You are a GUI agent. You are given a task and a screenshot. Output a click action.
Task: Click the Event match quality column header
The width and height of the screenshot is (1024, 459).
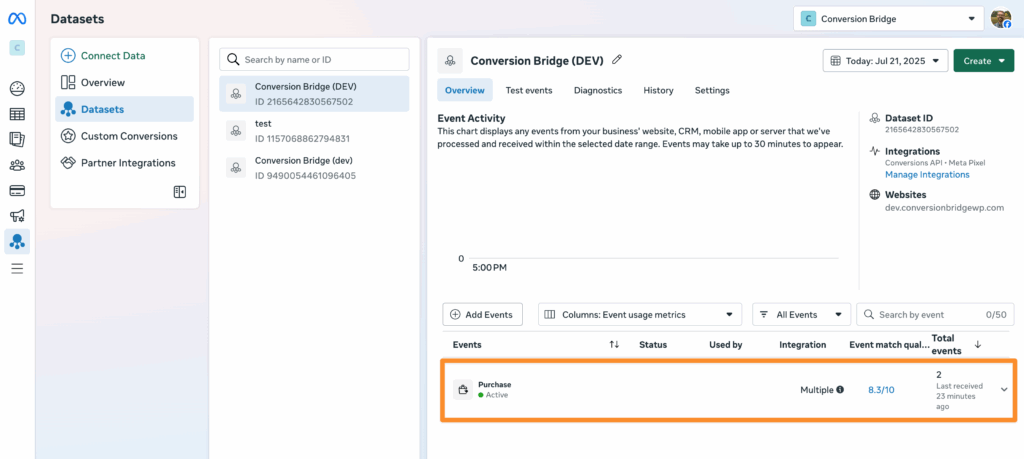tap(888, 344)
